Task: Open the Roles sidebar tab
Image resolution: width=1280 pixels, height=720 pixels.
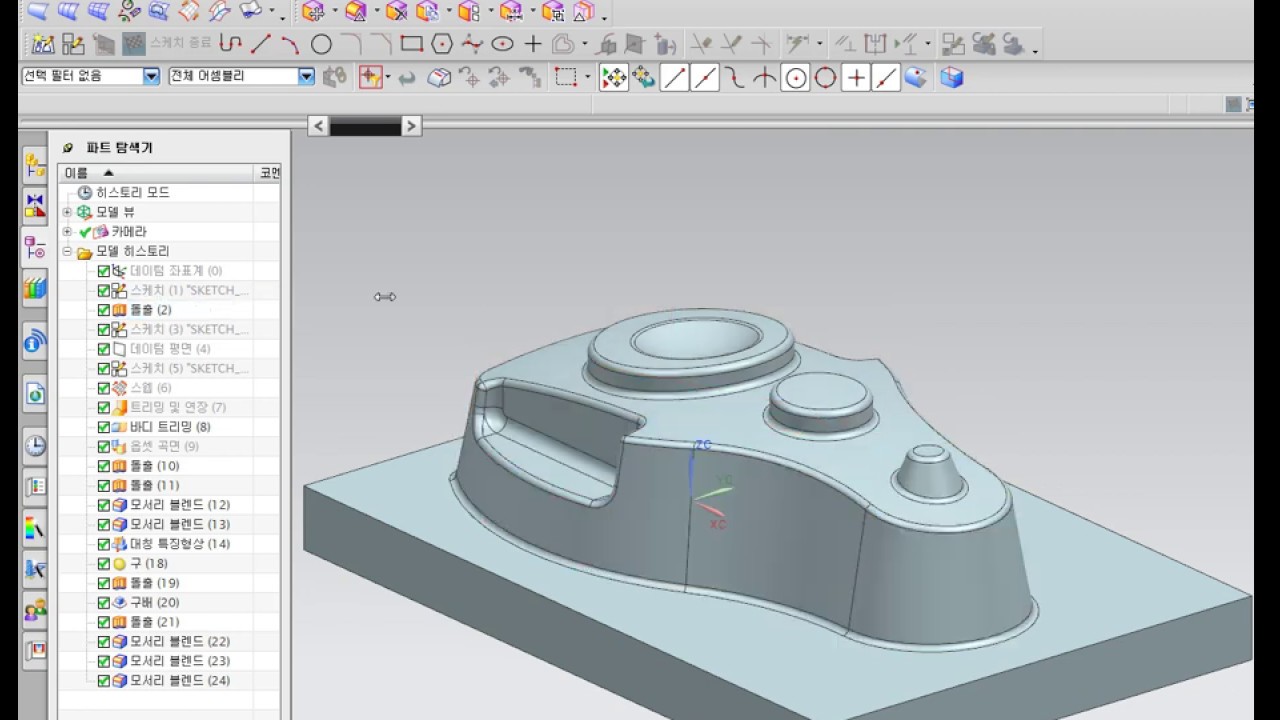Action: [x=35, y=609]
